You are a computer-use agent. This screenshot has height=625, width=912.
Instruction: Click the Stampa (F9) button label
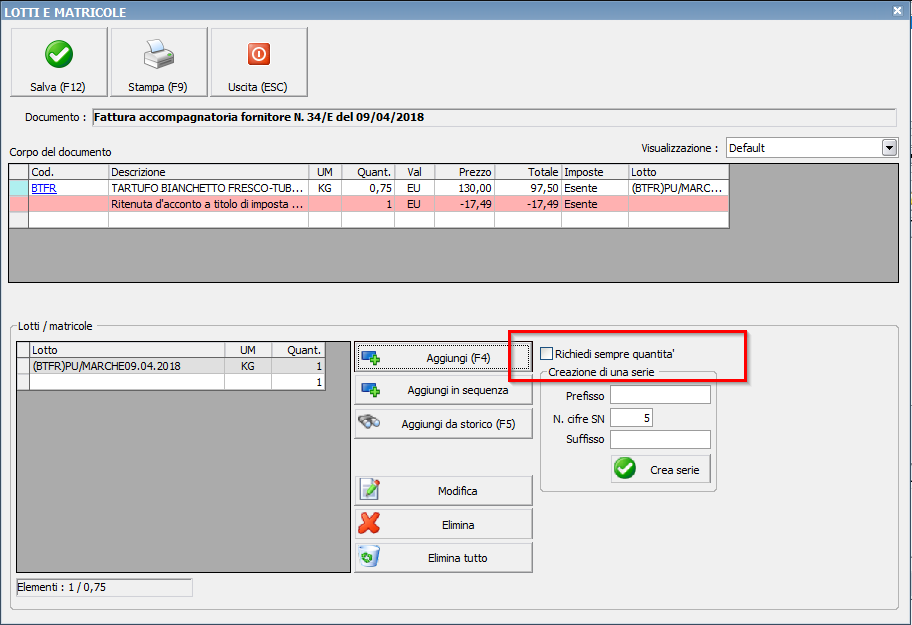pyautogui.click(x=158, y=87)
